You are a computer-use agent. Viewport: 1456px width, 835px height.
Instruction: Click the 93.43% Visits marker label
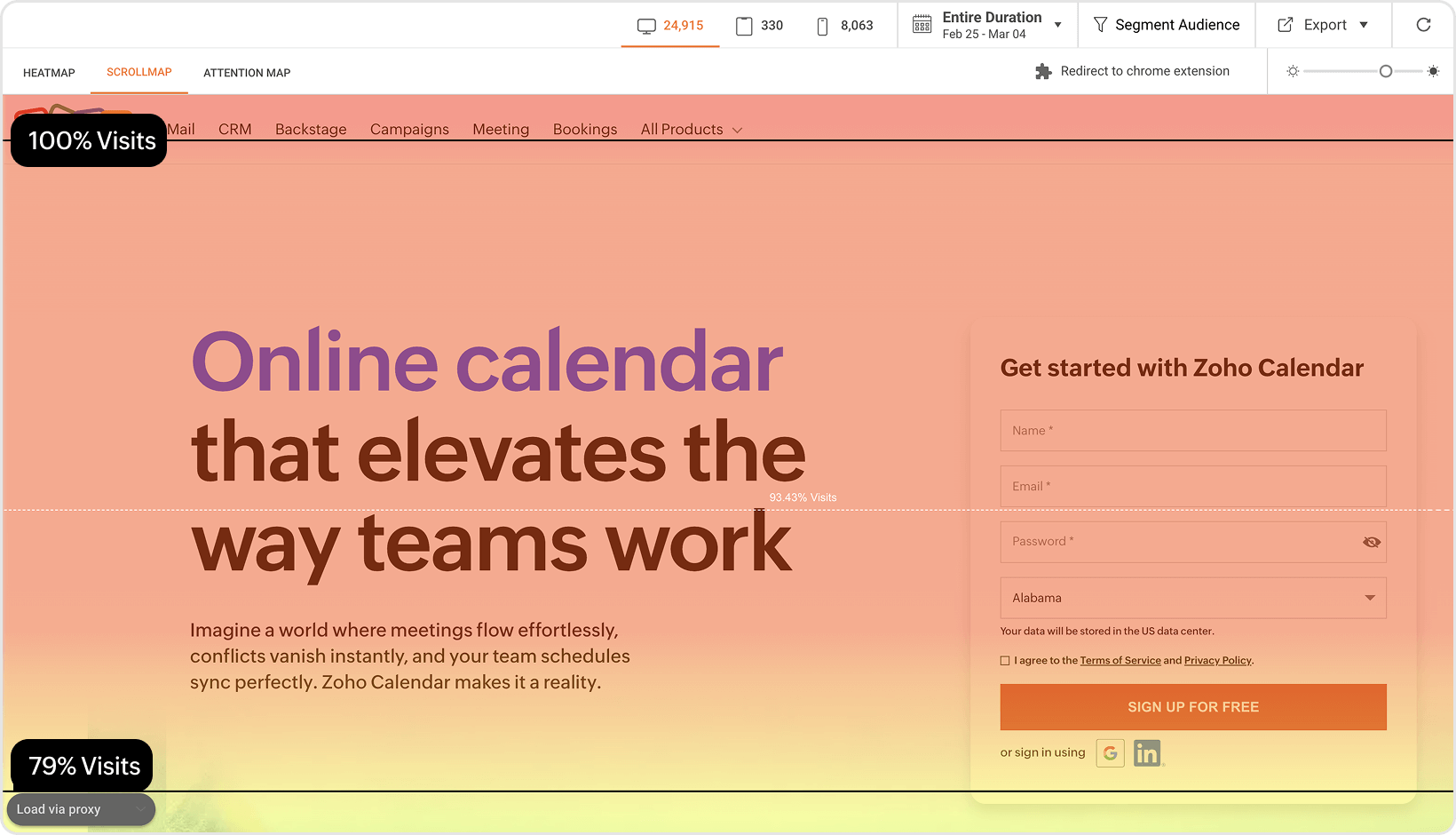803,497
